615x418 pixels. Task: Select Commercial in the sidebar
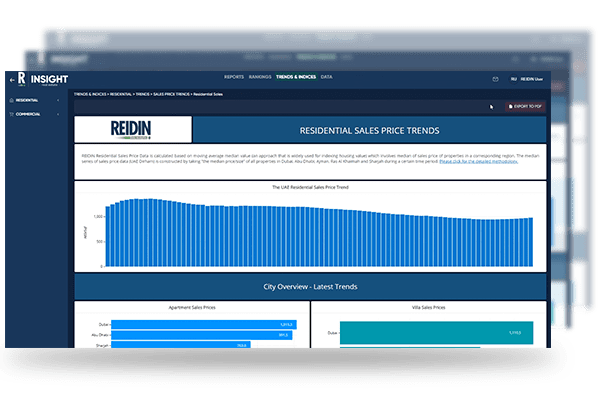tap(28, 114)
